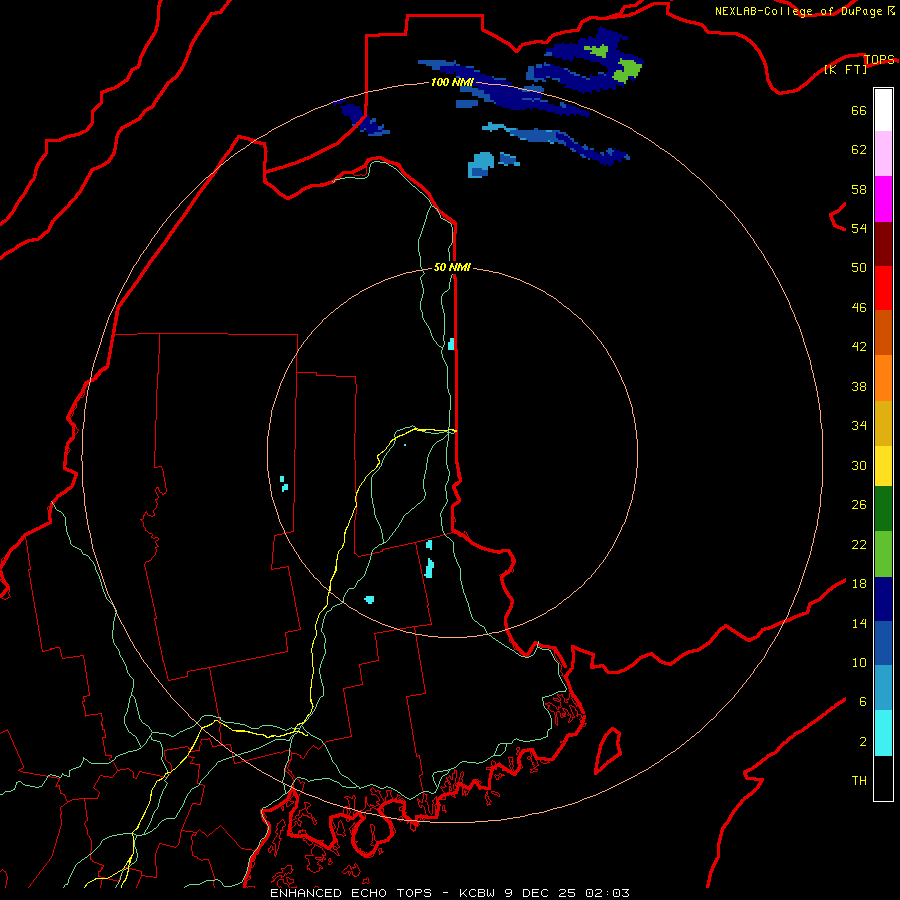Click the legend value '42'
This screenshot has height=900, width=900.
pyautogui.click(x=859, y=347)
